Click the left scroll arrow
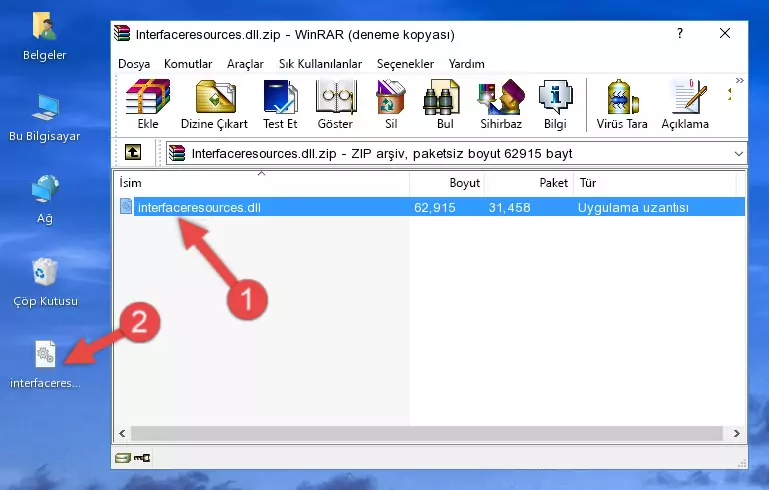 click(122, 434)
